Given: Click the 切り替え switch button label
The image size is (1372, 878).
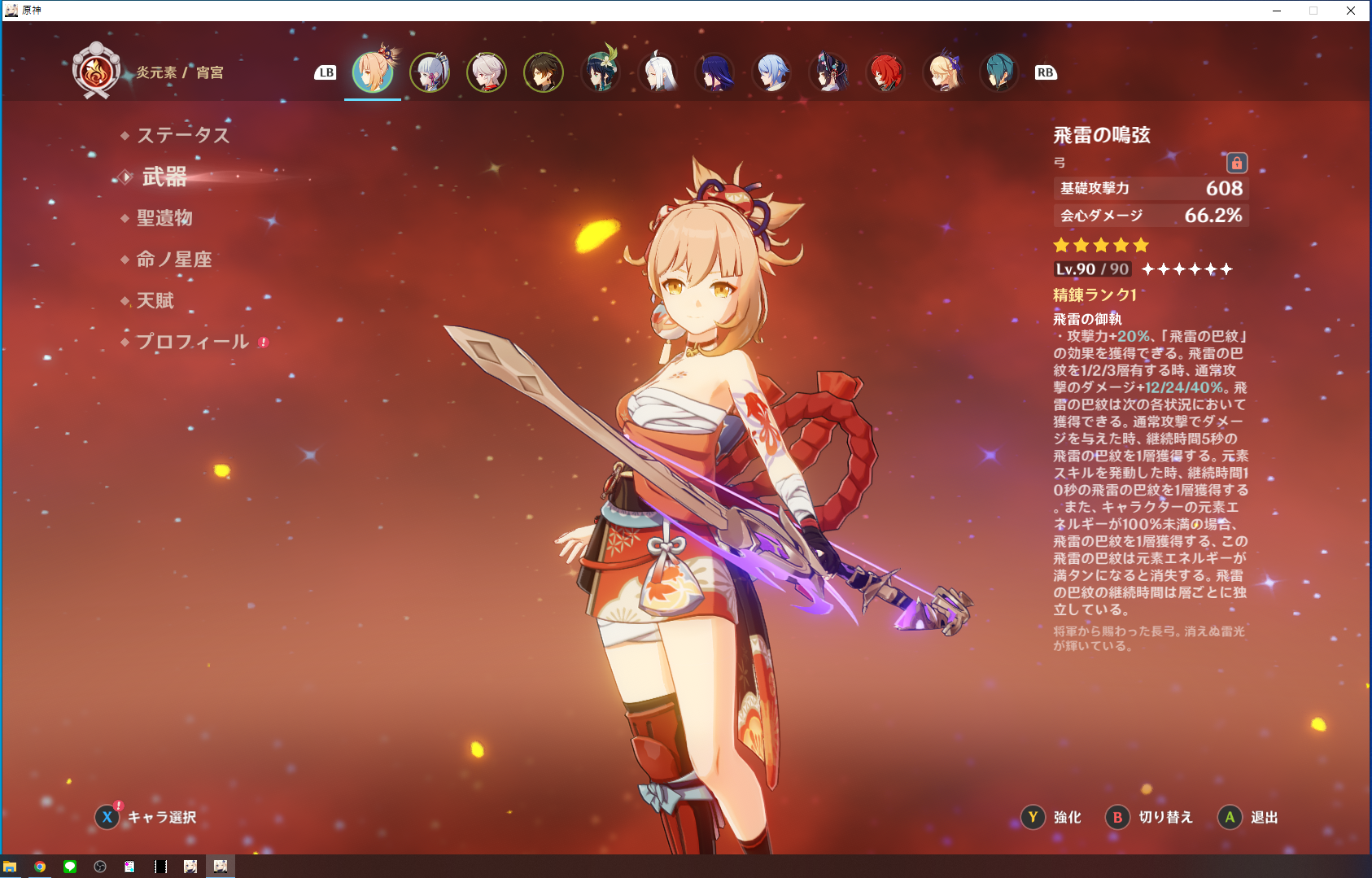Looking at the screenshot, I should (1165, 817).
